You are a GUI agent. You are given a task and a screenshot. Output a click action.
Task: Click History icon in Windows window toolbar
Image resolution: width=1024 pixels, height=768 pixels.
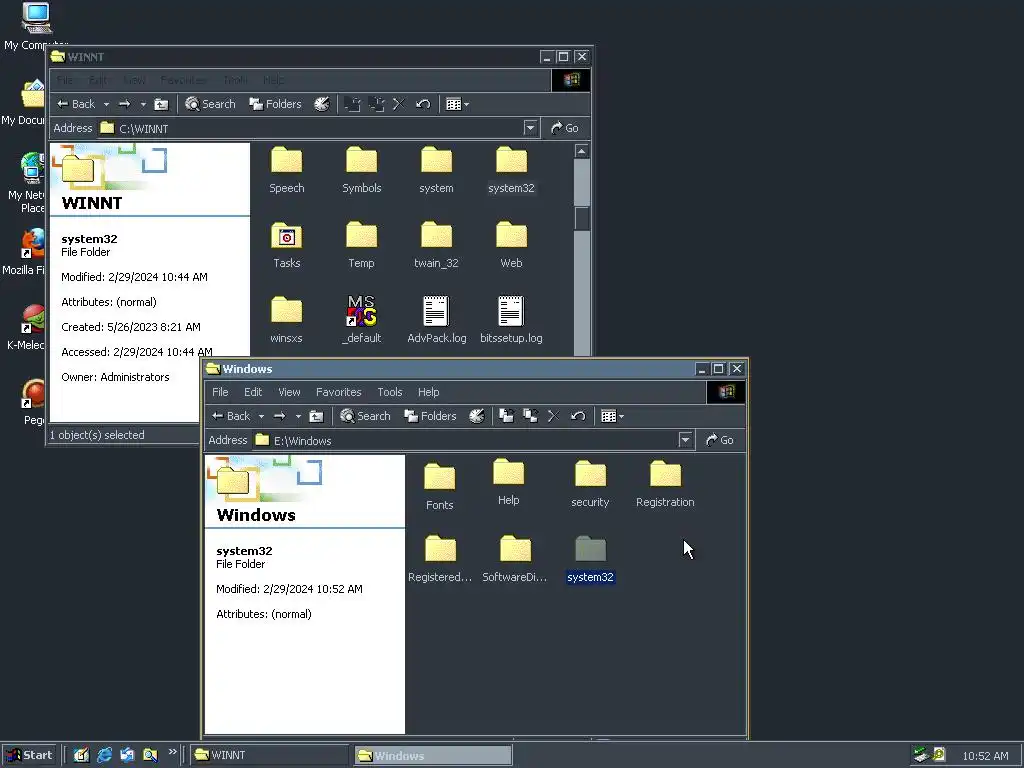pos(477,416)
